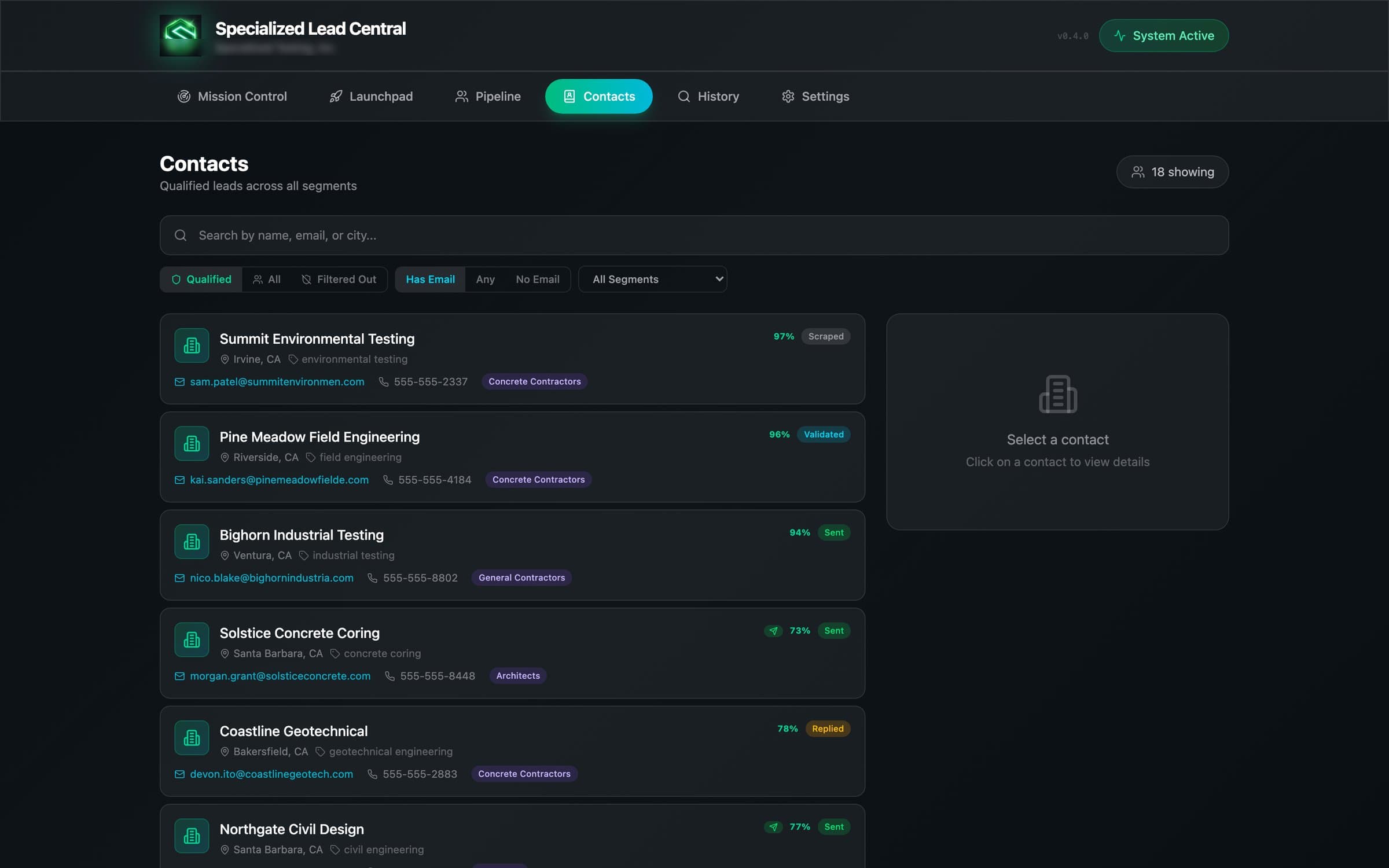Click the magnifier icon in the search bar
The image size is (1389, 868).
tap(181, 236)
